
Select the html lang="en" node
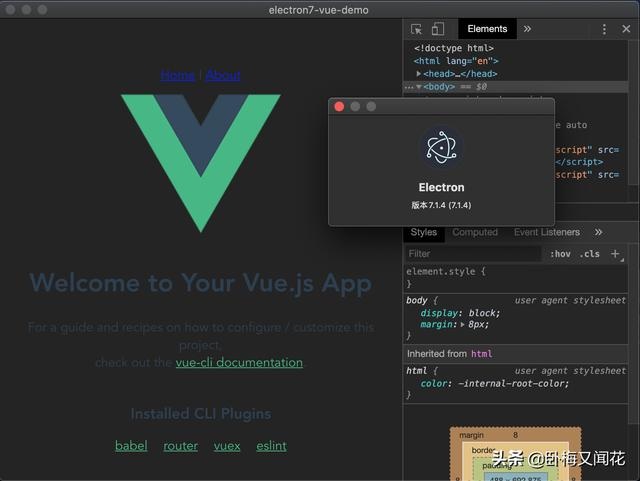click(456, 61)
